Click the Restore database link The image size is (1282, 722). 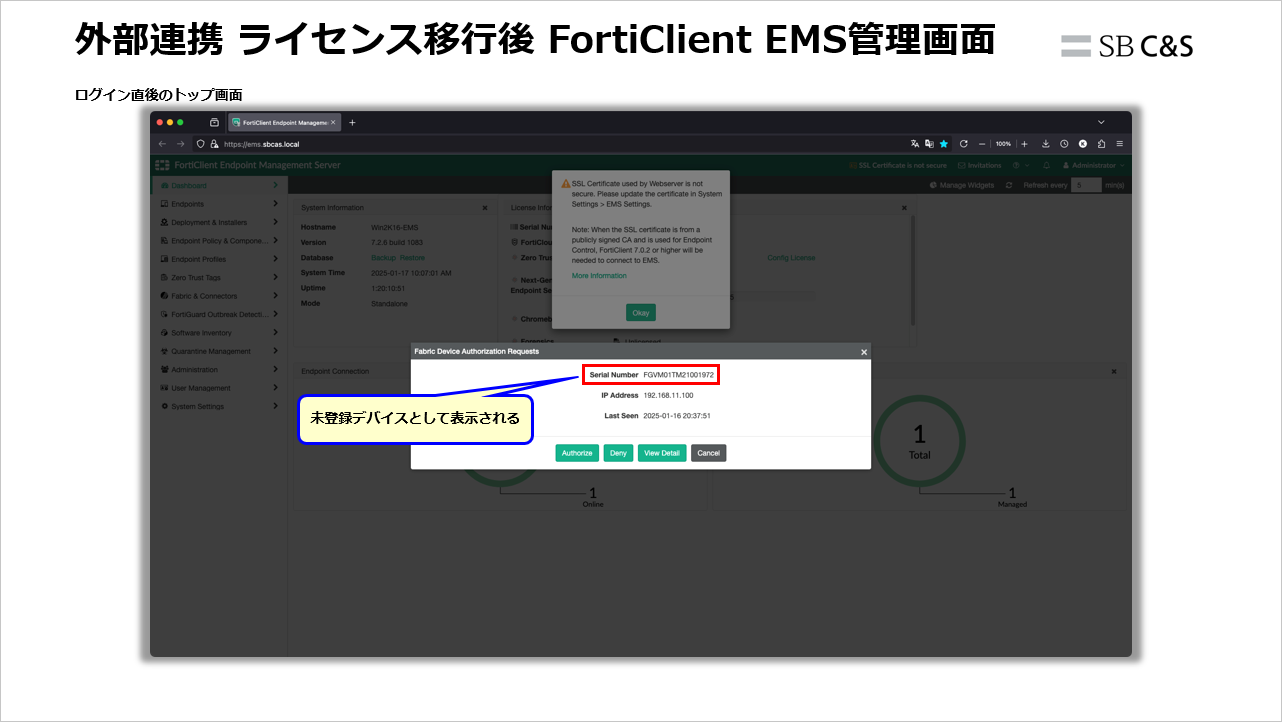click(x=412, y=258)
